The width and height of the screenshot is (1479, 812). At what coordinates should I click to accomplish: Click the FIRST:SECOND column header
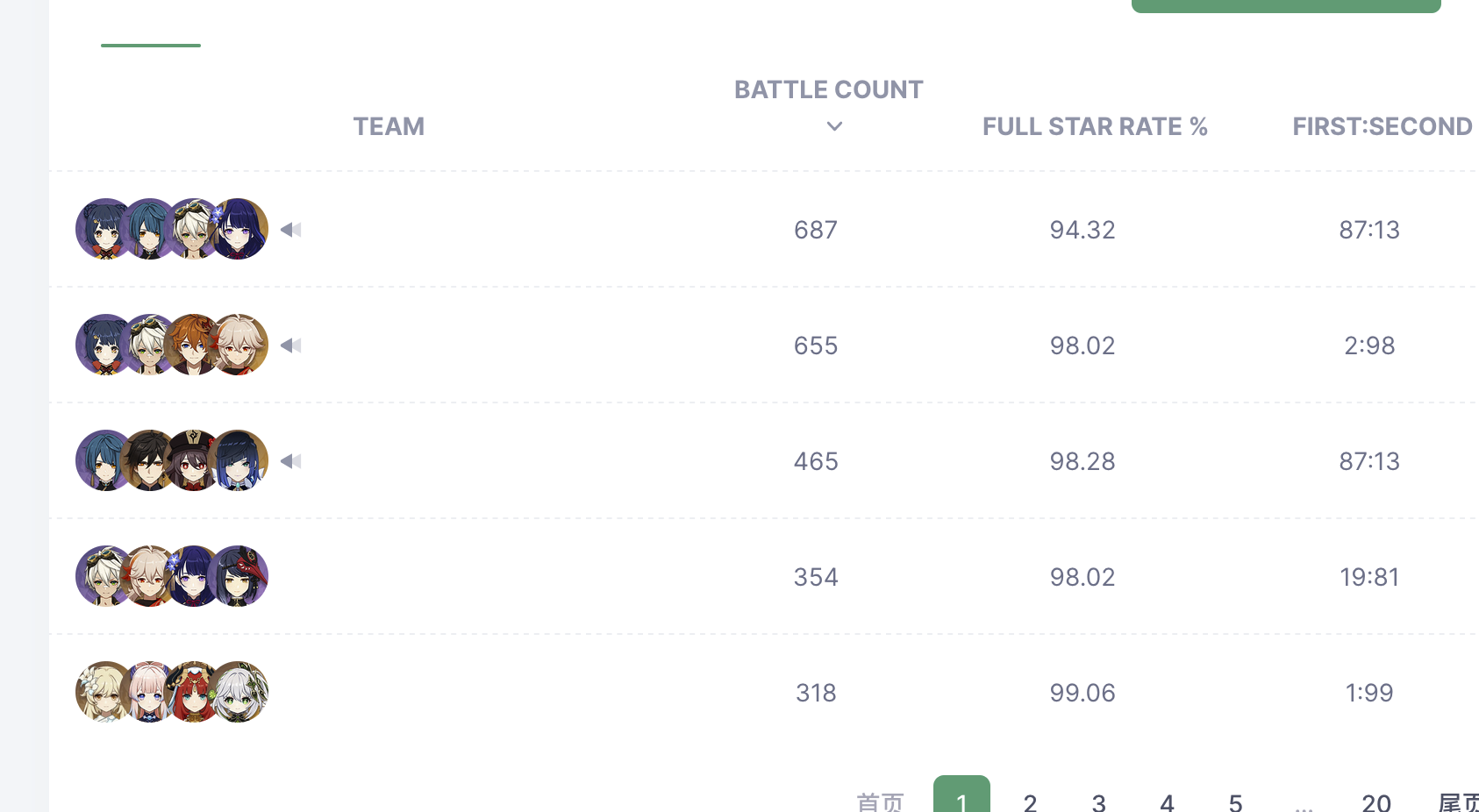pos(1382,126)
